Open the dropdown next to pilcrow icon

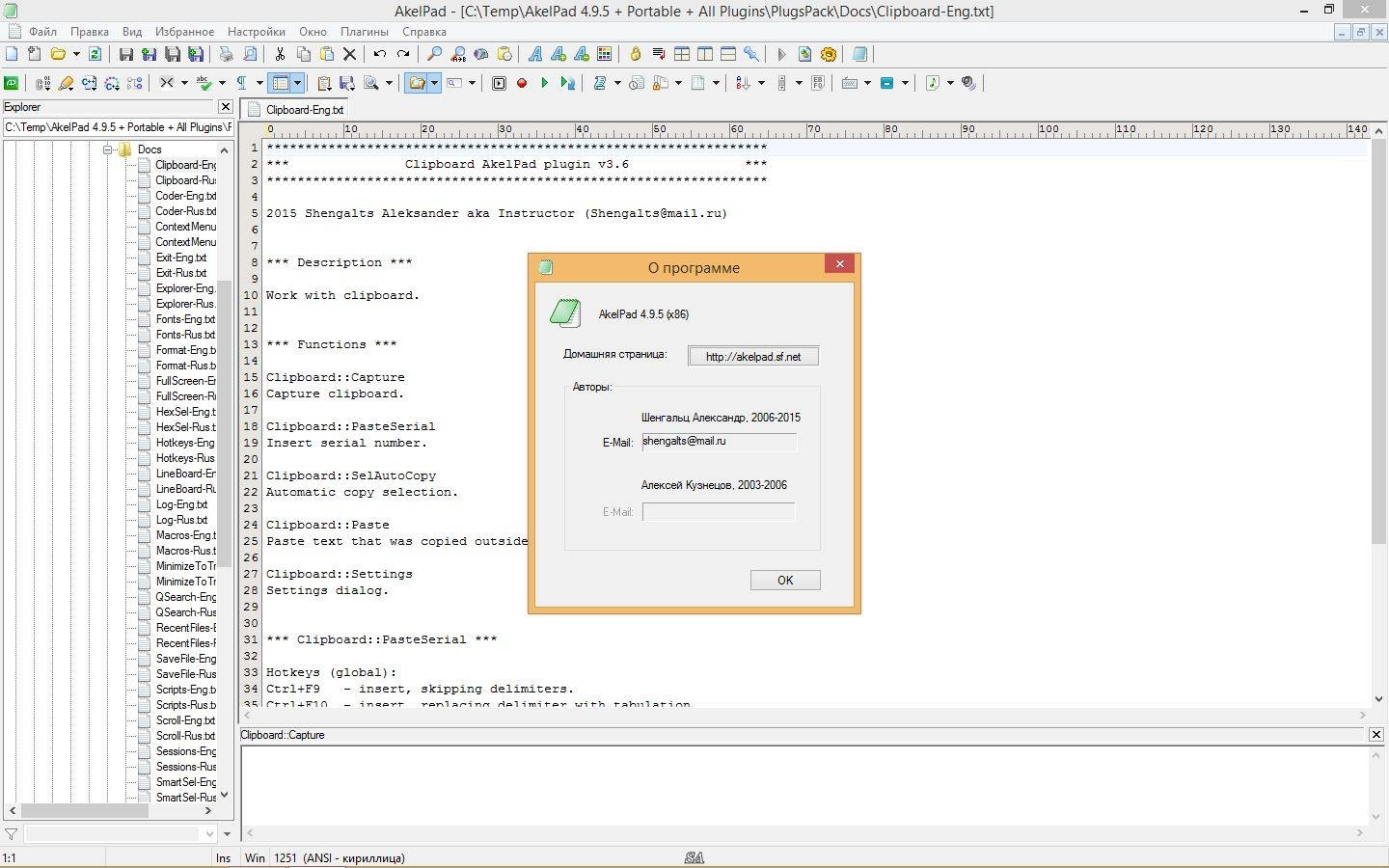pyautogui.click(x=259, y=83)
